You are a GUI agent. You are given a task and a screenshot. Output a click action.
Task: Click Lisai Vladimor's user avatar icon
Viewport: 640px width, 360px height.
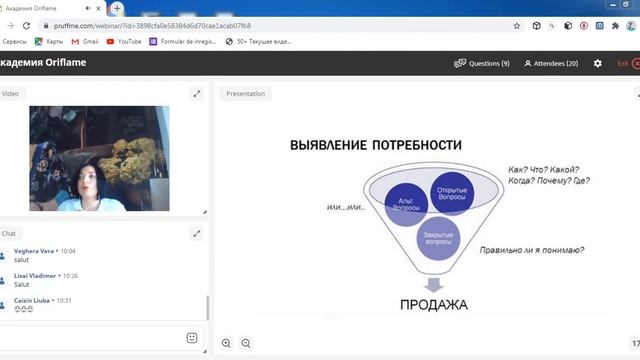[x=2, y=281]
